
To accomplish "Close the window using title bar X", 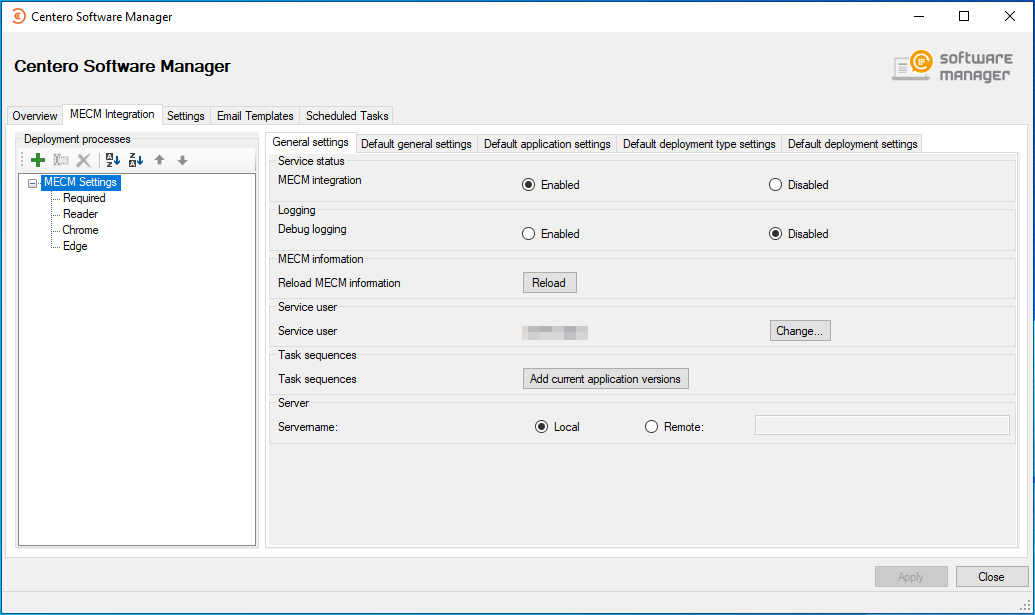I will point(1010,16).
